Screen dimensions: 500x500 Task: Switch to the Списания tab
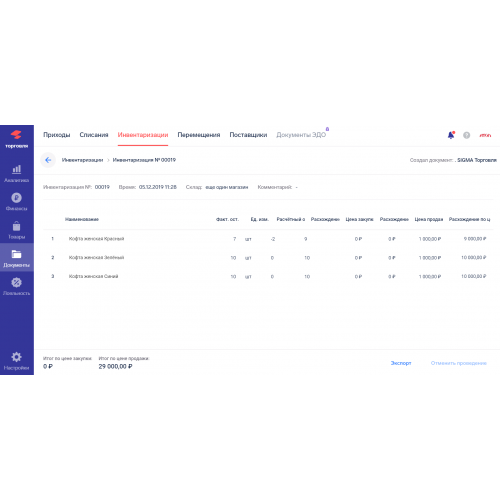point(94,135)
